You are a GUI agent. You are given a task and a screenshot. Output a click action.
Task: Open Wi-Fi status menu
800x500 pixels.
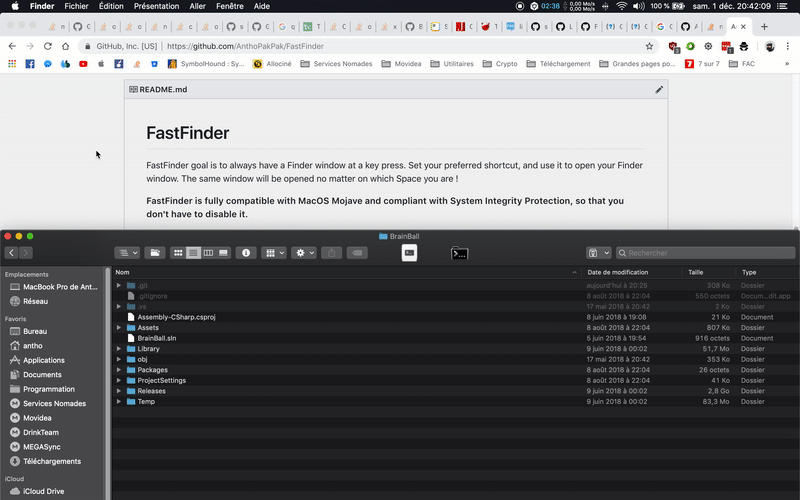pos(621,6)
